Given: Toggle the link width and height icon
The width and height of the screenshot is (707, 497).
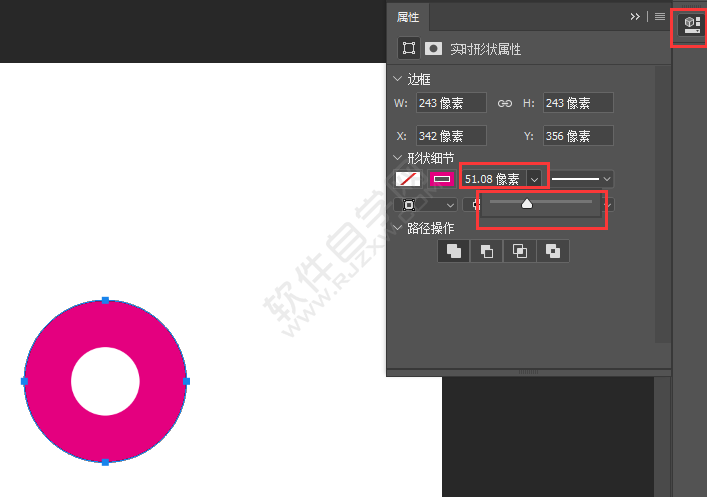Looking at the screenshot, I should click(505, 103).
